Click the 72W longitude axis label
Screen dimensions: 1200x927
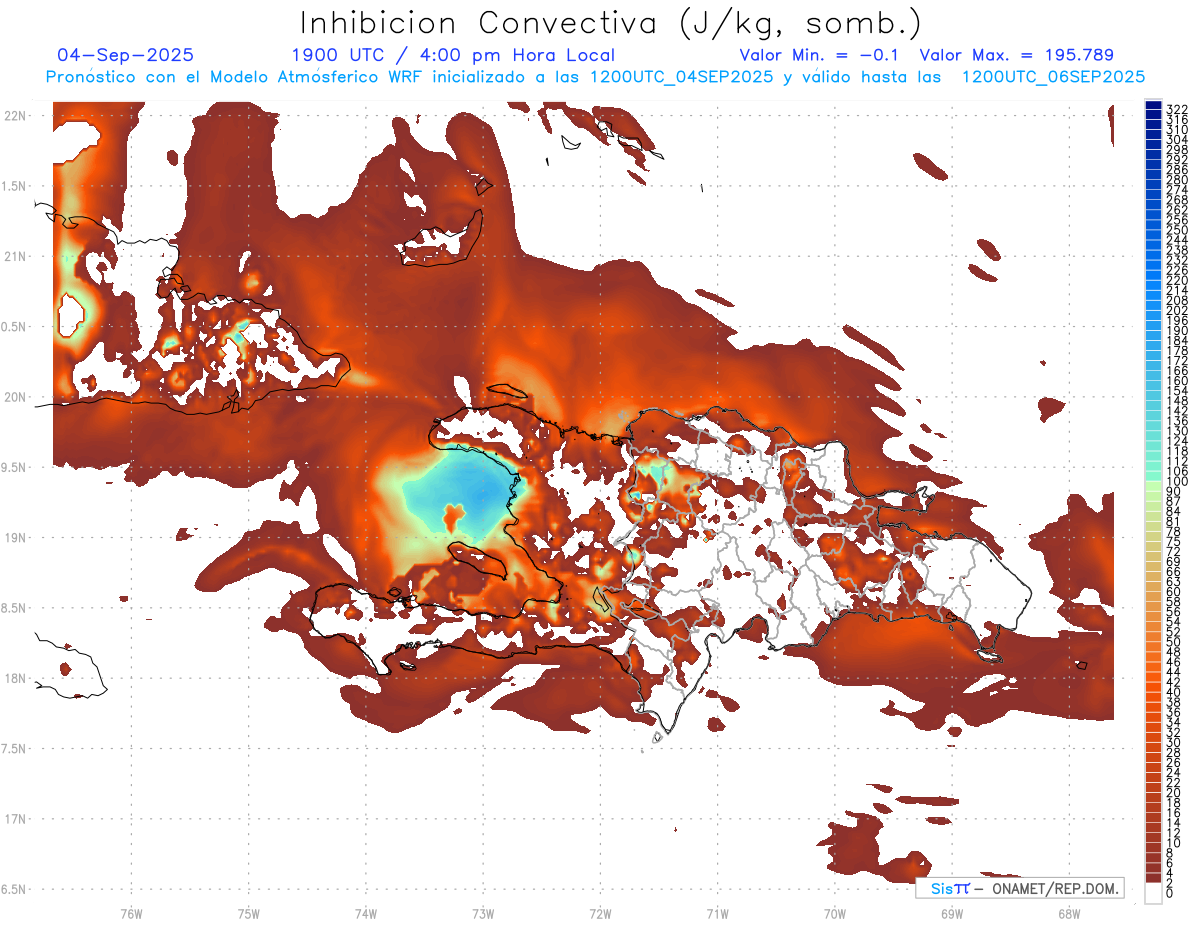tap(600, 913)
